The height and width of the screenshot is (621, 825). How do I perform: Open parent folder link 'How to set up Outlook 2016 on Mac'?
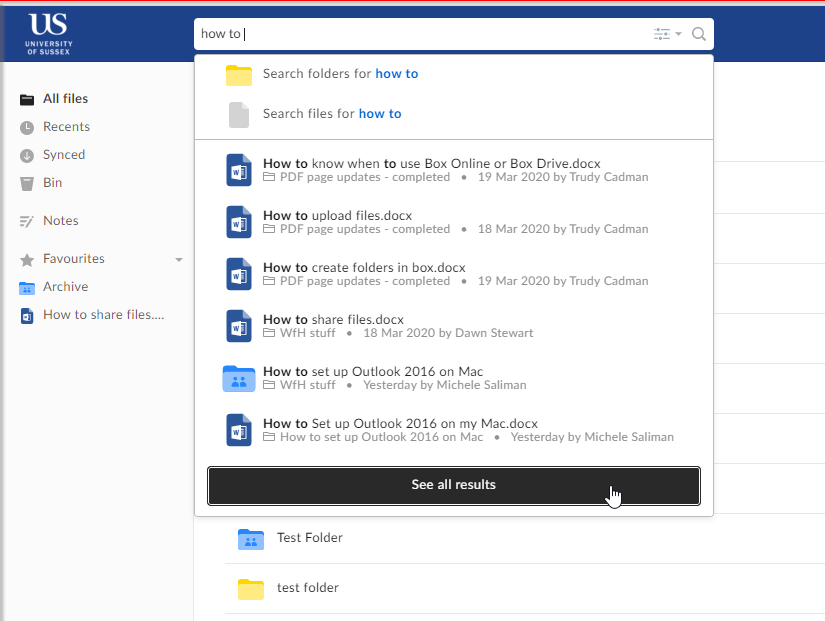click(x=381, y=437)
